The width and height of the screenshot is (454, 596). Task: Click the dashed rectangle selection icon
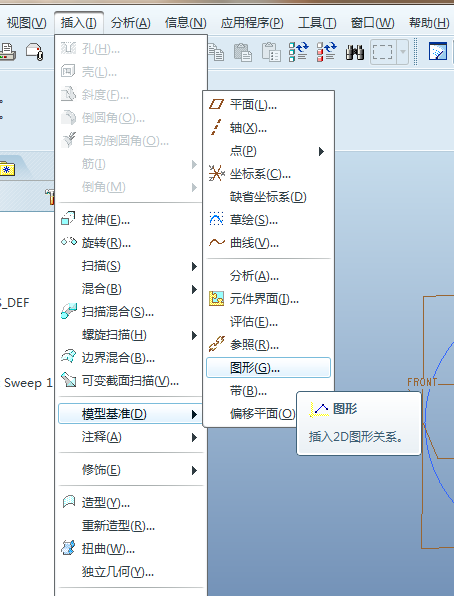(x=383, y=52)
